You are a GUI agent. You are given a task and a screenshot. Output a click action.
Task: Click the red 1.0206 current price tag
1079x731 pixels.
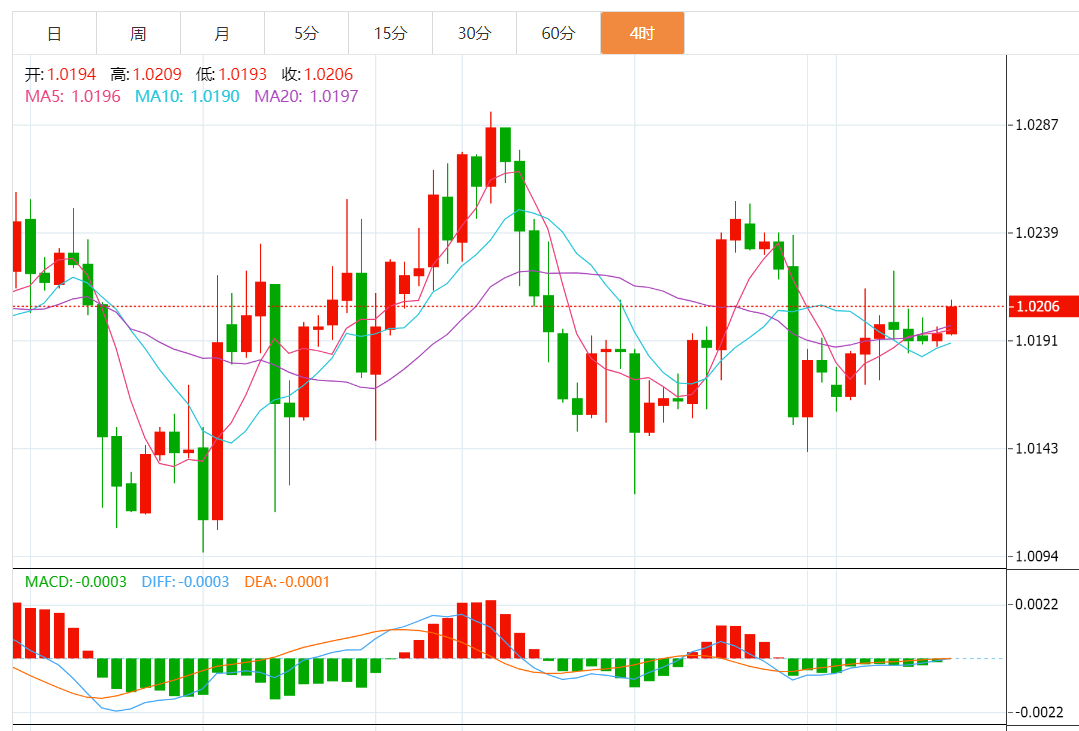[1044, 306]
